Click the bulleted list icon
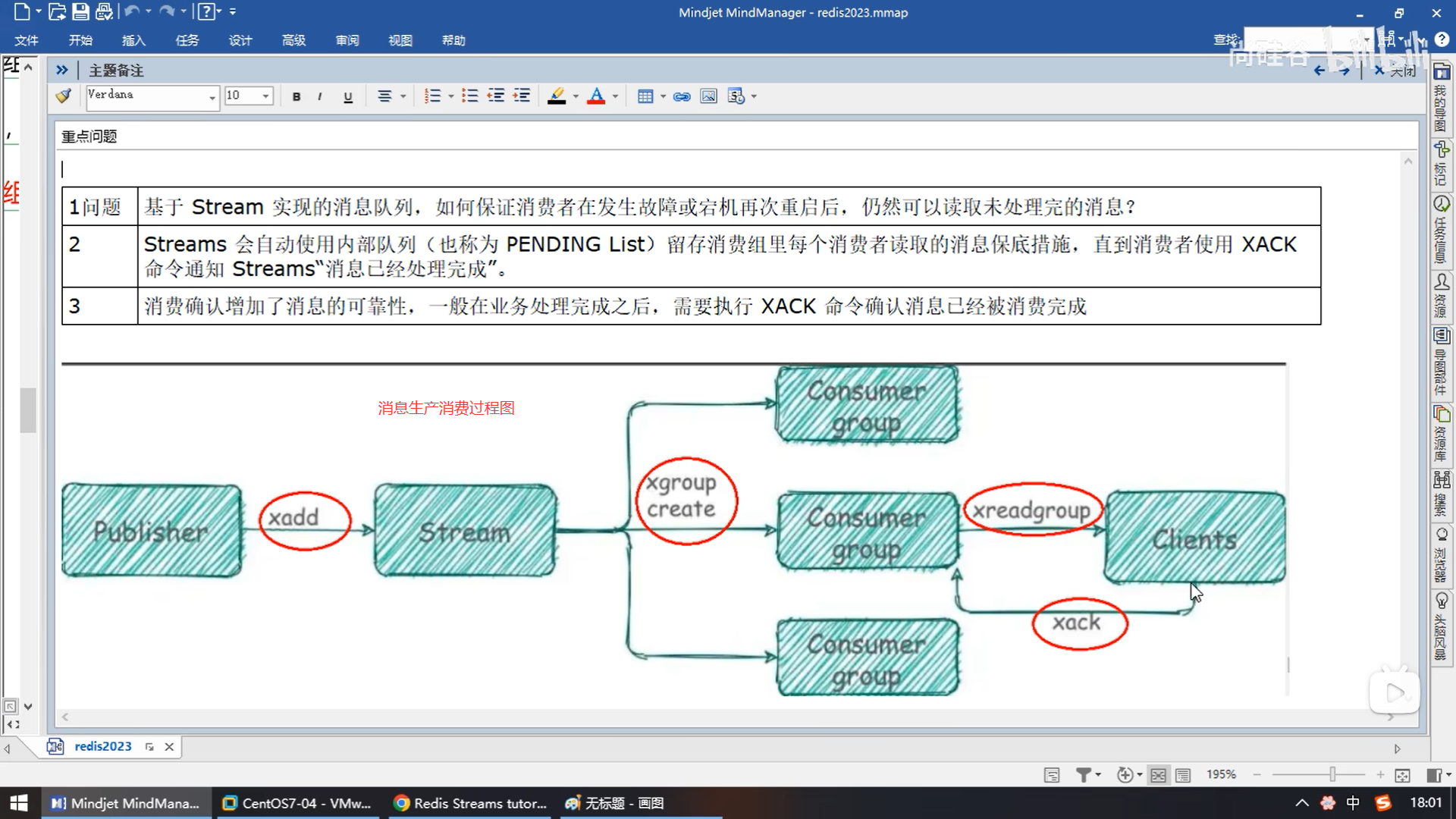 point(470,96)
